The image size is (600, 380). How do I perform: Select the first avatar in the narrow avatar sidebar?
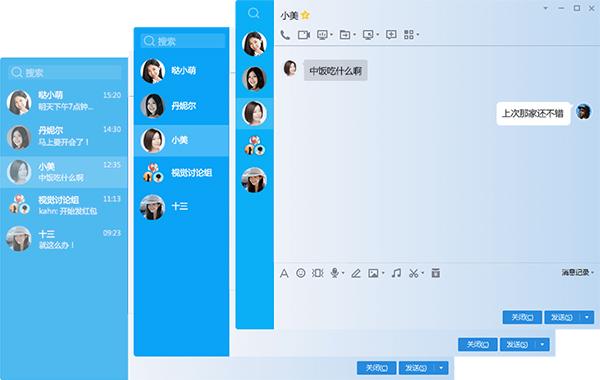coord(254,44)
